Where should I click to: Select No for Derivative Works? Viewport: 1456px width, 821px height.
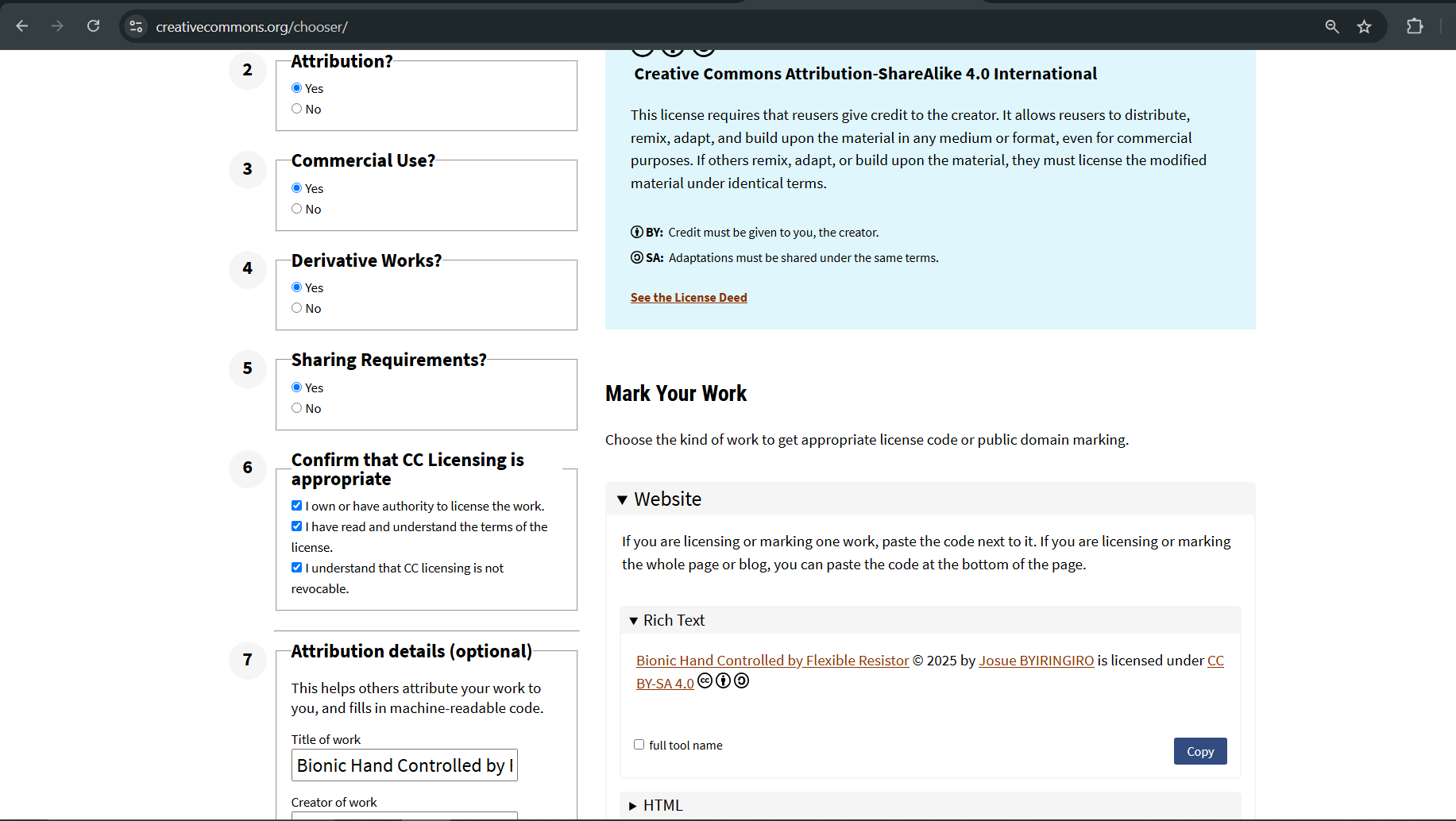pos(296,308)
